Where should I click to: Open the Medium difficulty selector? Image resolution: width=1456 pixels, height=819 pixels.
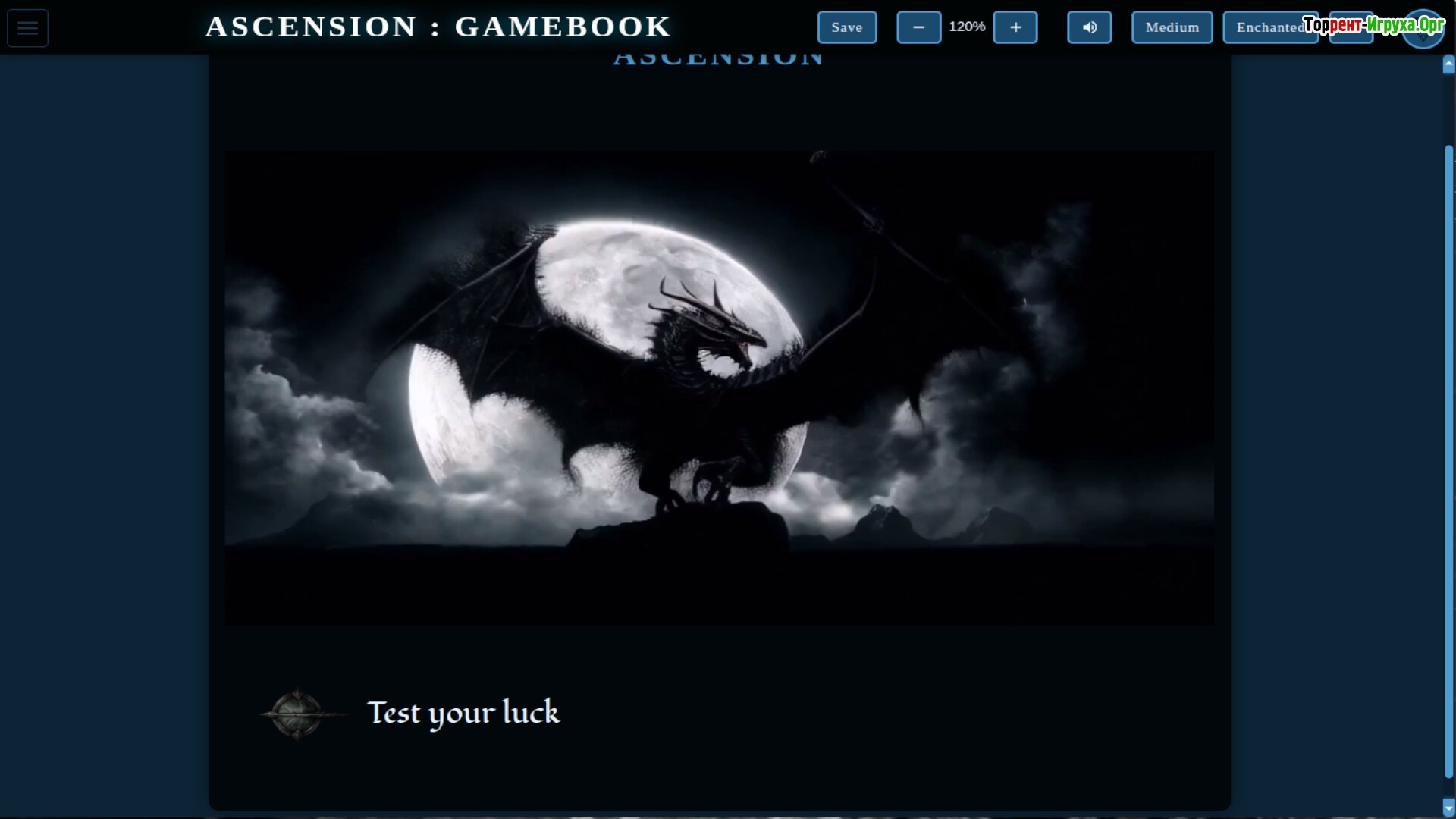[x=1172, y=27]
